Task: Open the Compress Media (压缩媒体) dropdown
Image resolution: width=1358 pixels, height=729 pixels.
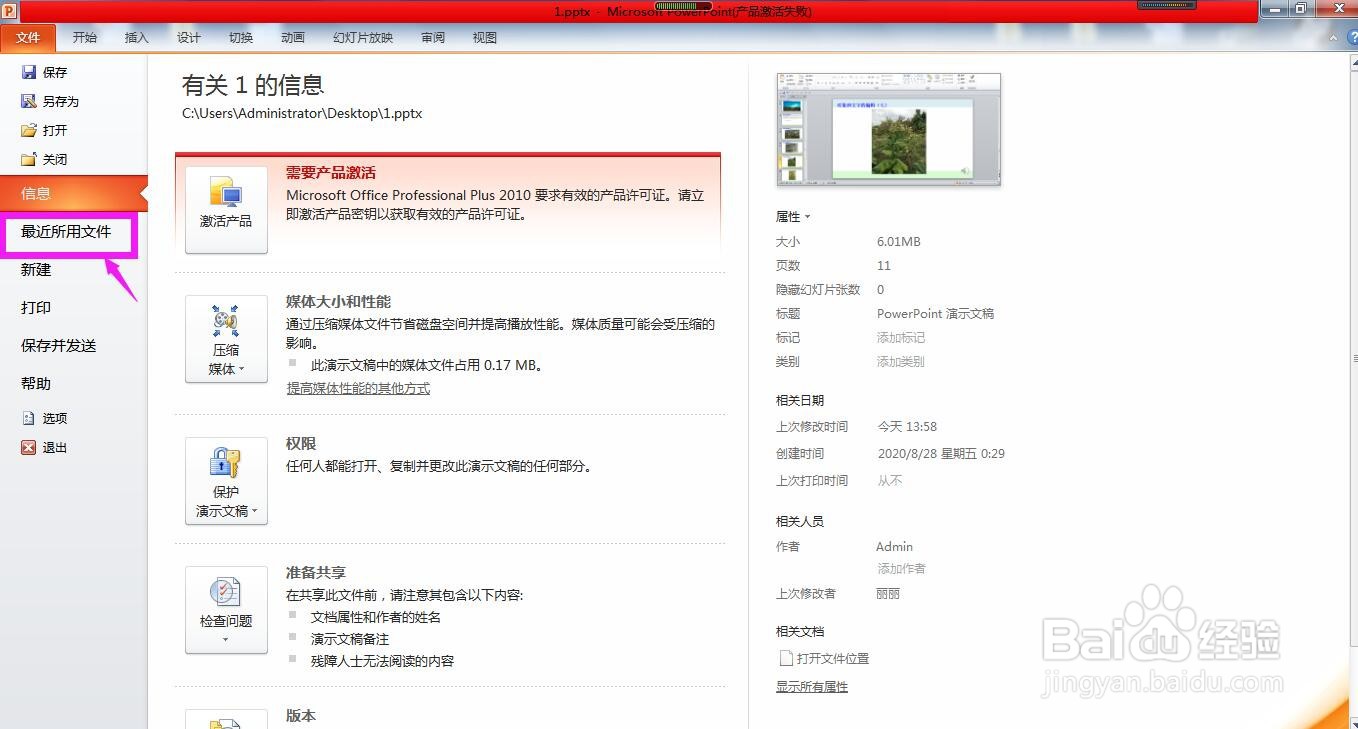Action: [226, 339]
